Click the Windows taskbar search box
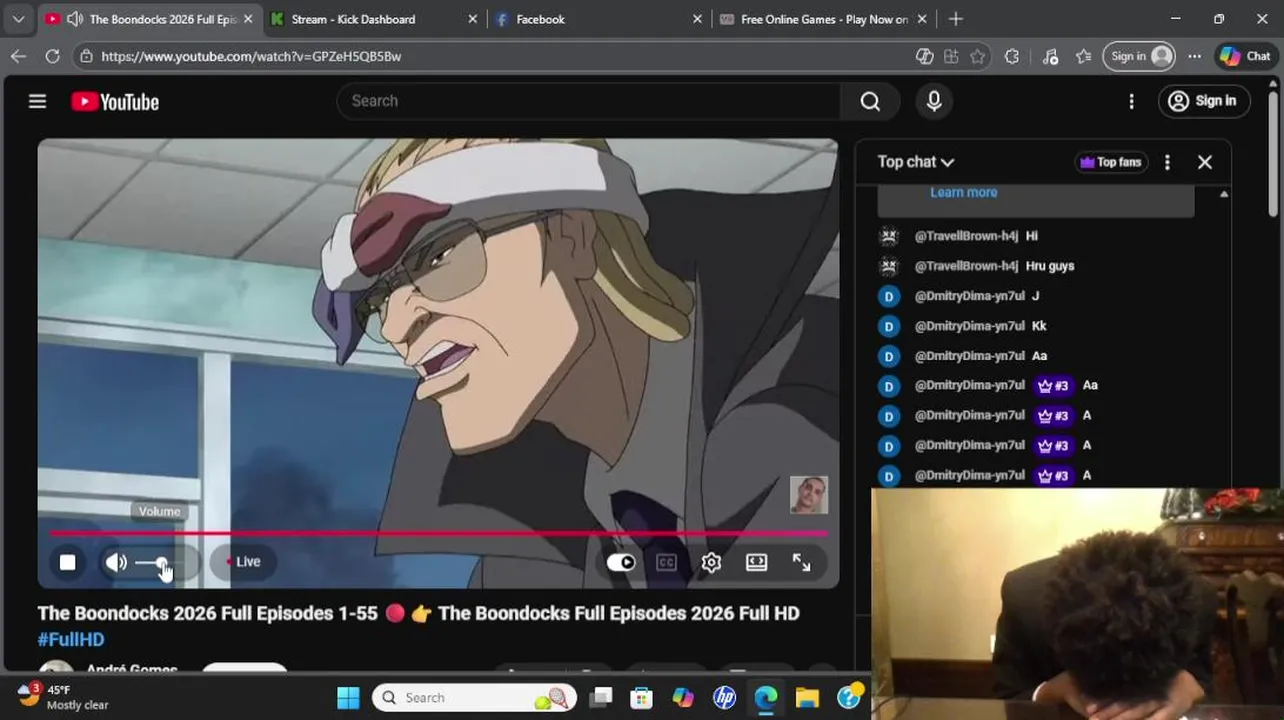Viewport: 1284px width, 720px height. pos(475,697)
